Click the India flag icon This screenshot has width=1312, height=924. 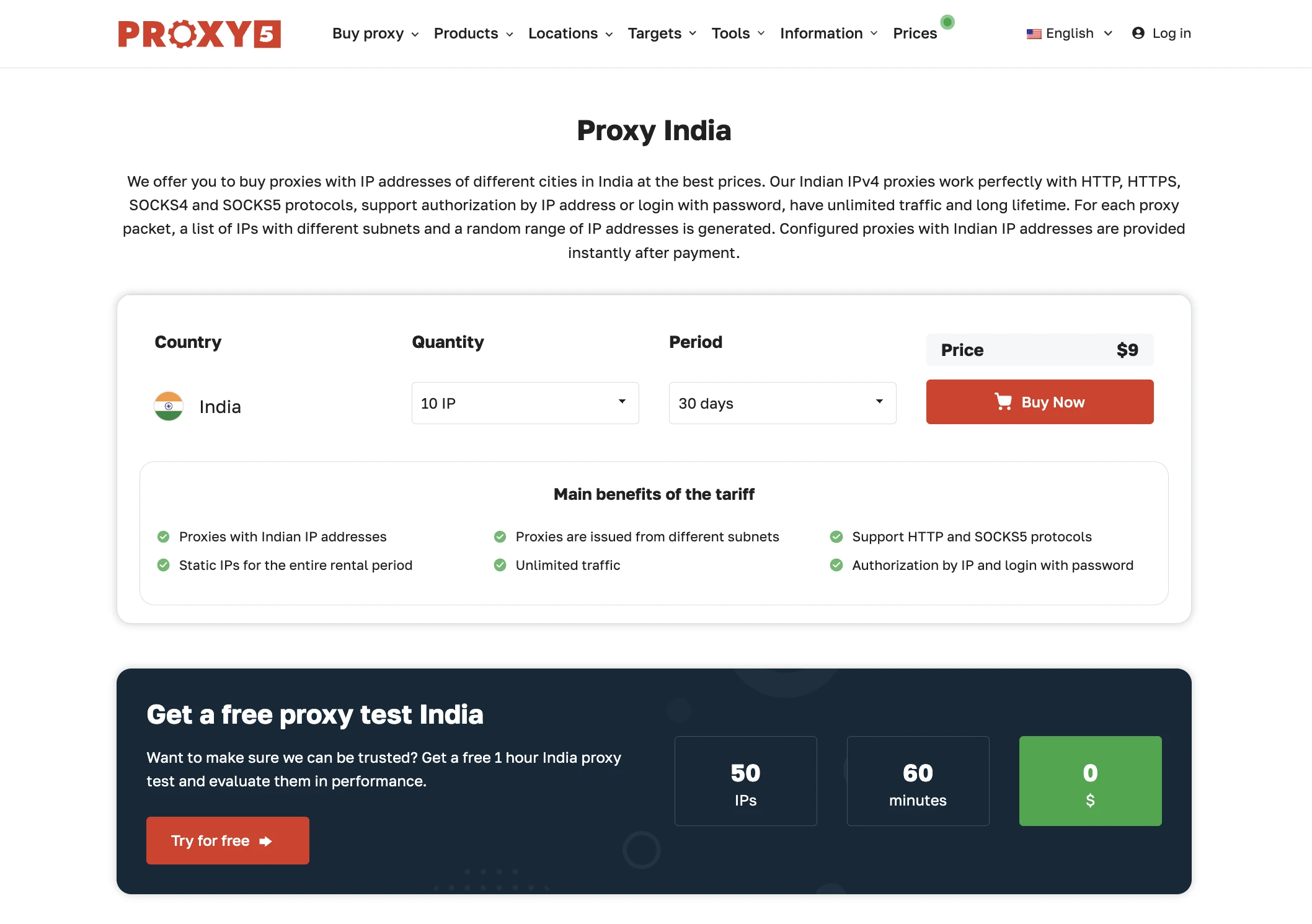(168, 406)
